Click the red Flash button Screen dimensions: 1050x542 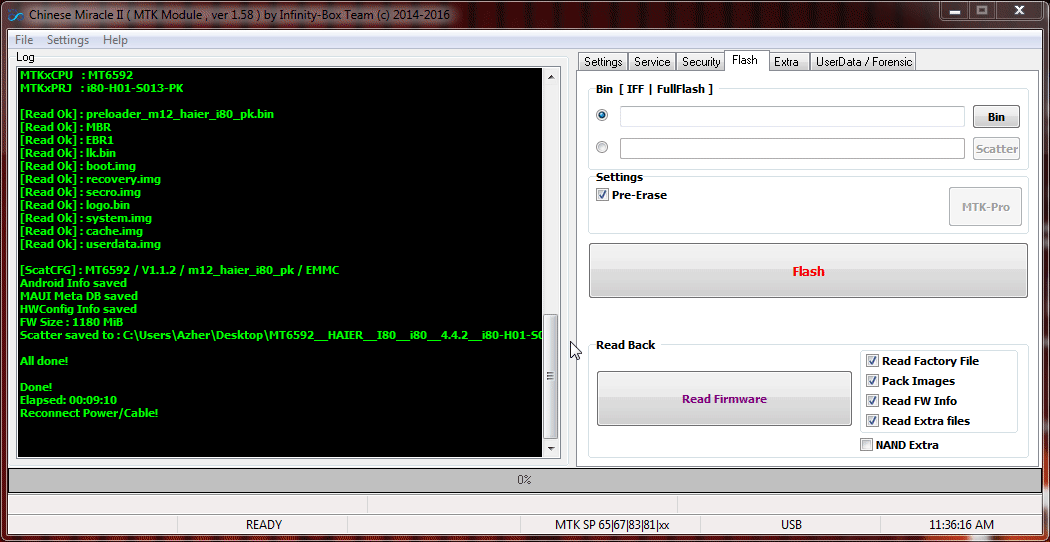[x=808, y=271]
